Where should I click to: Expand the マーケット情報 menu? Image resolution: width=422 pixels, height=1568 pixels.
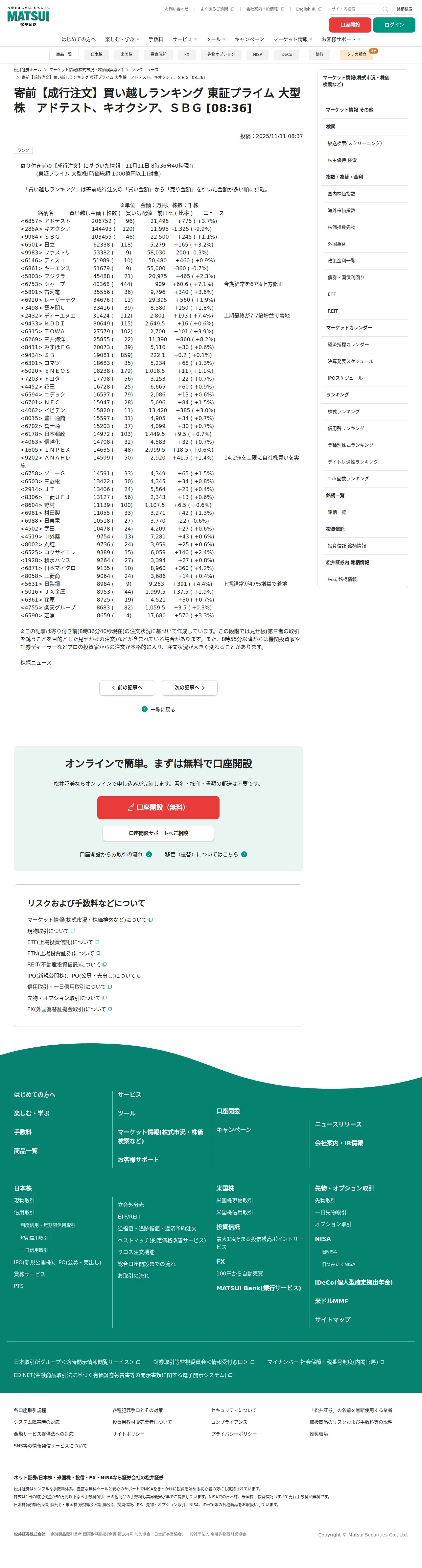[293, 39]
